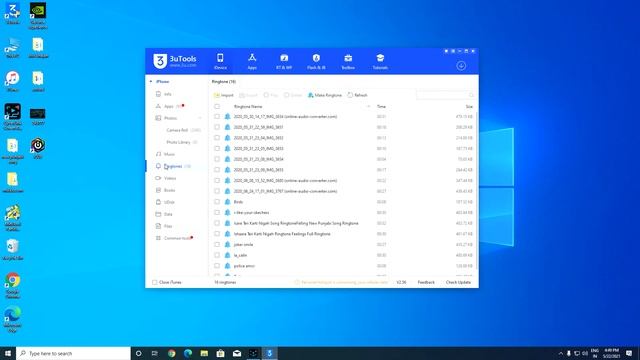Open iTunes desktop shortcut

(x=12, y=81)
